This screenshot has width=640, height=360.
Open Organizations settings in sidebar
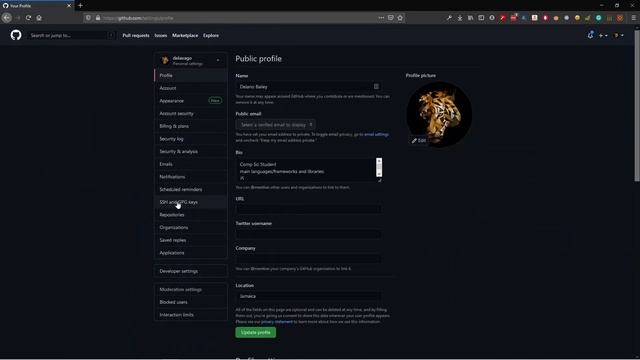[x=191, y=227]
